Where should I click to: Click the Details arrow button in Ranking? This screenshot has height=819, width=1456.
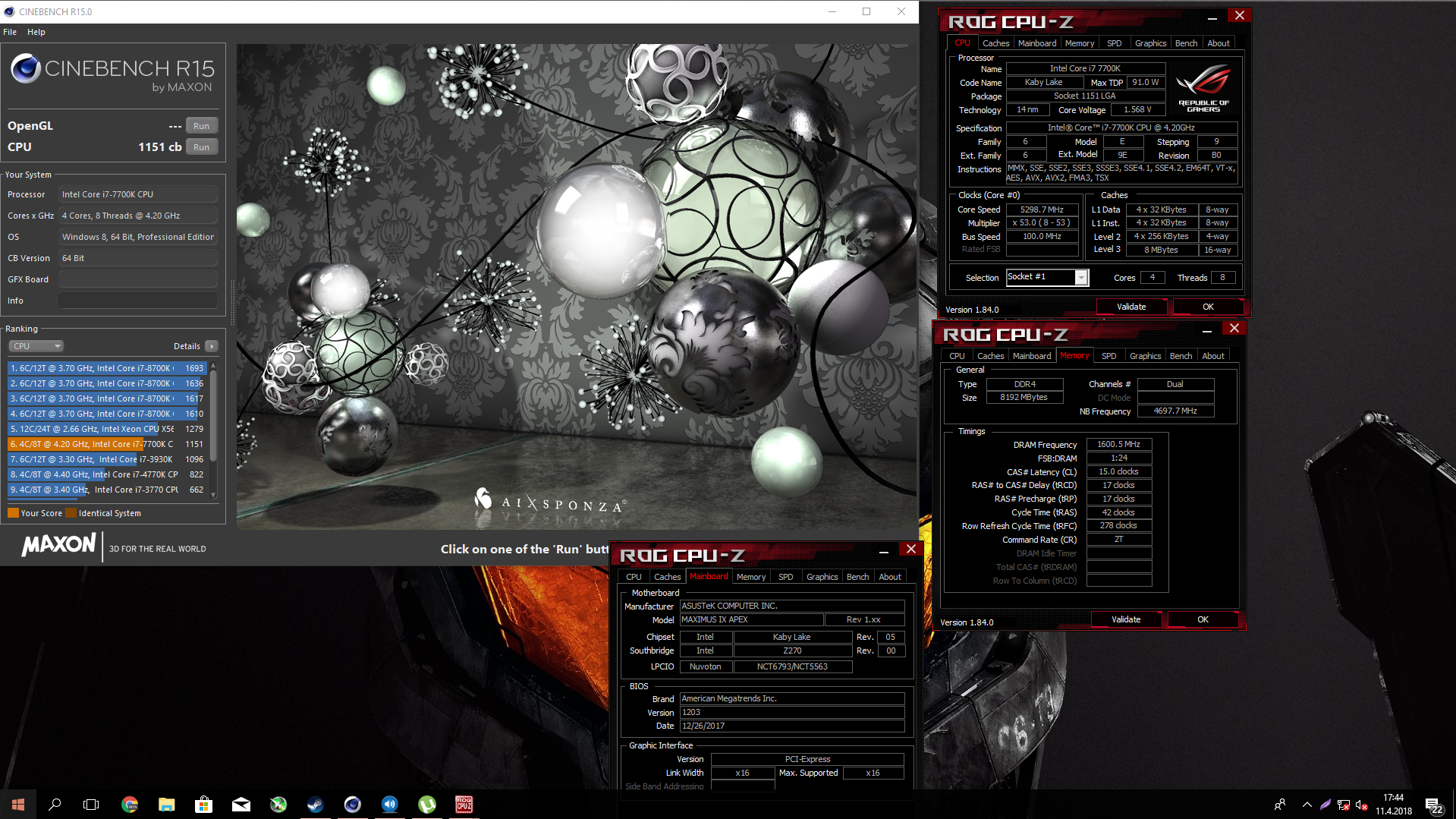[212, 346]
